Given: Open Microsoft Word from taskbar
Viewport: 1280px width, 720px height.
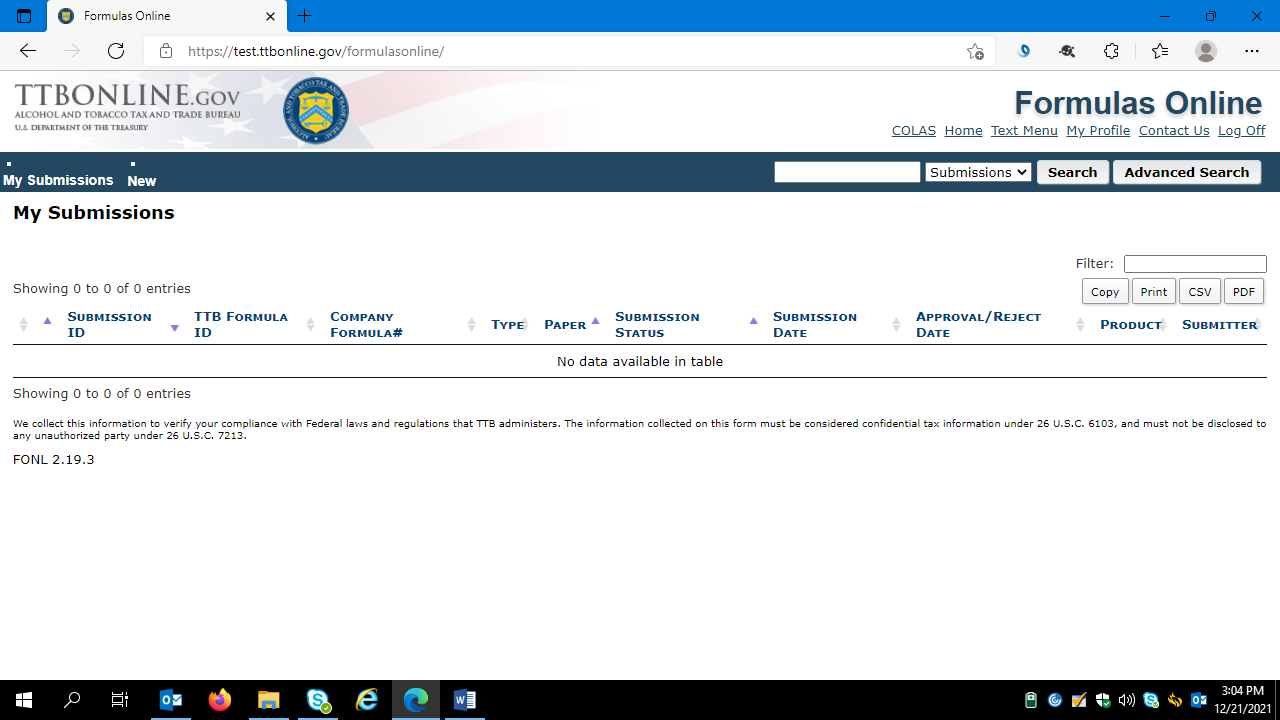Looking at the screenshot, I should pos(465,700).
